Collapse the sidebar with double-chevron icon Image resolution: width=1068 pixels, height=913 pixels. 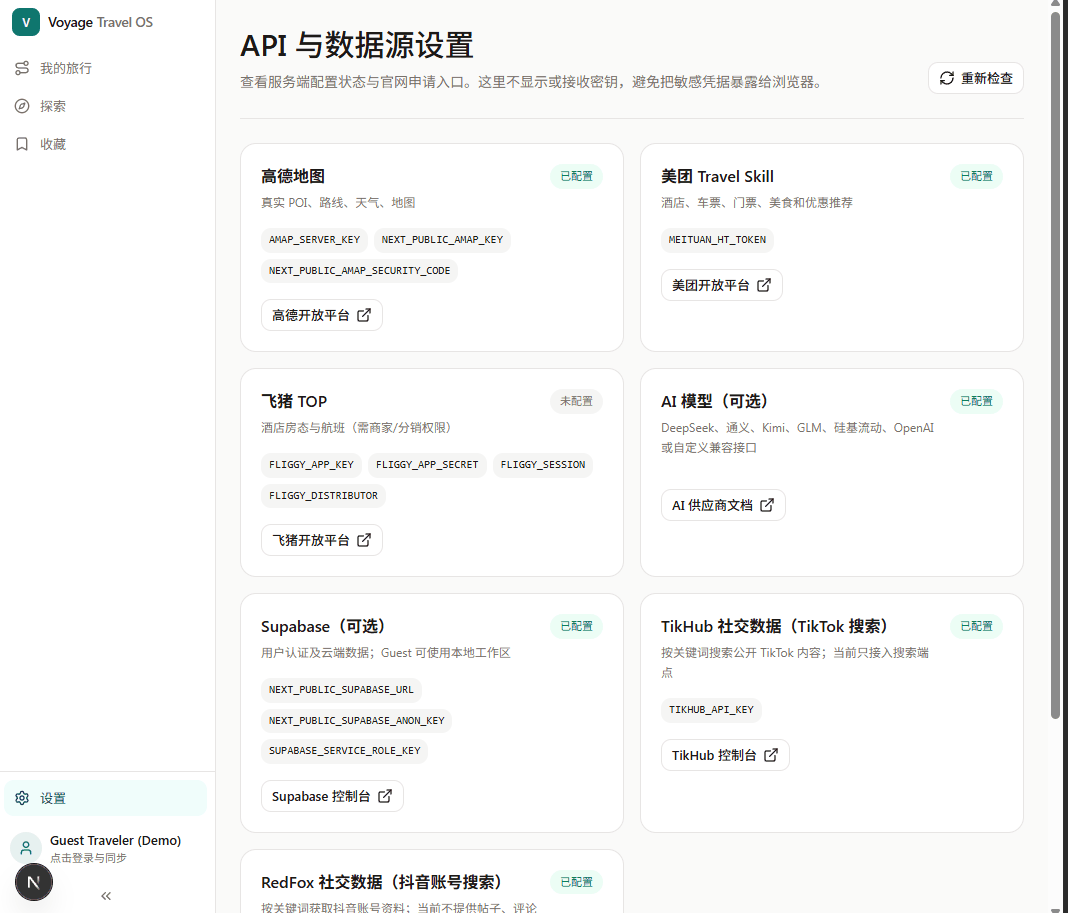pyautogui.click(x=106, y=896)
